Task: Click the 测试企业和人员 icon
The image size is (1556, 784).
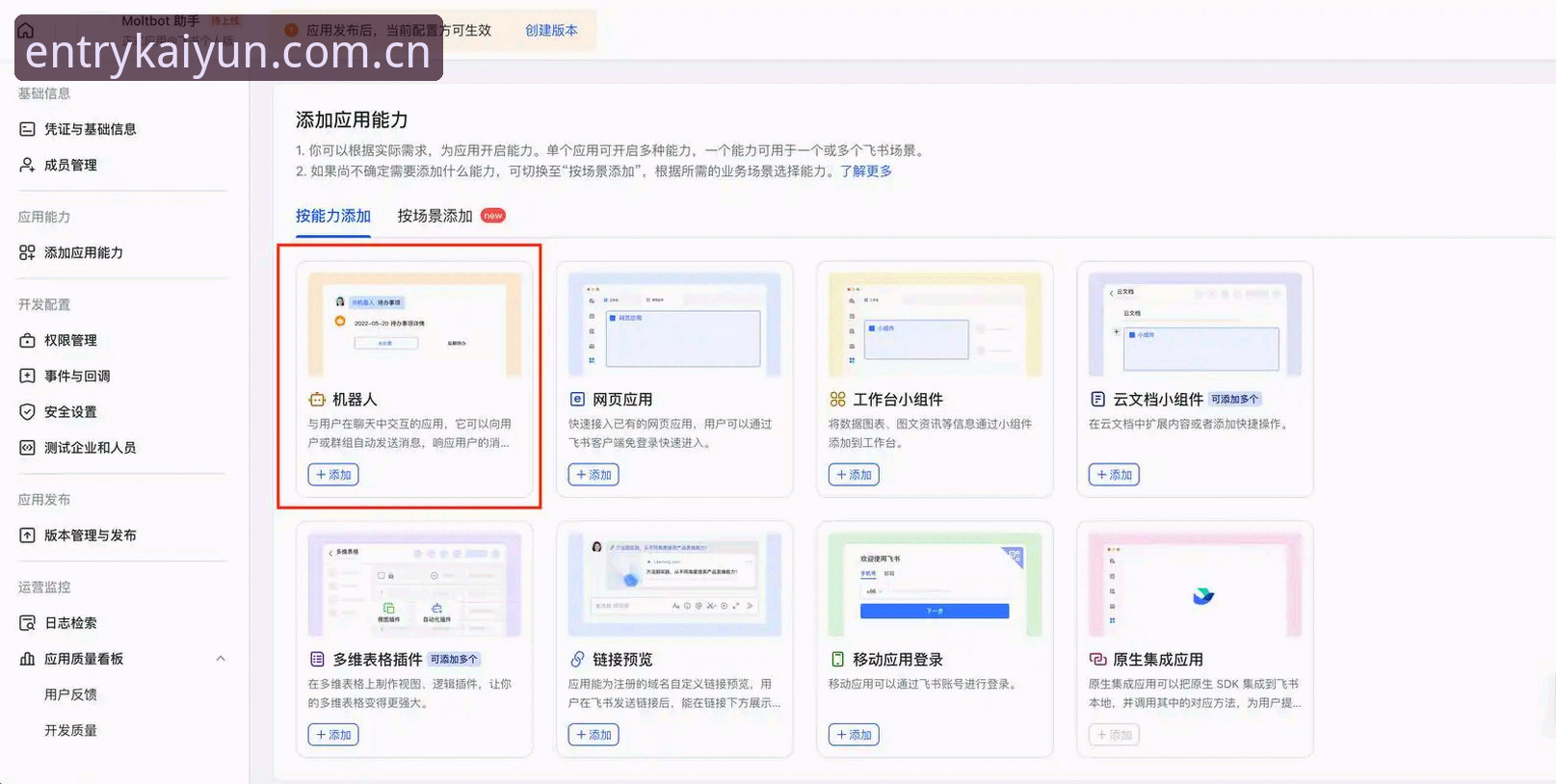Action: (x=27, y=447)
